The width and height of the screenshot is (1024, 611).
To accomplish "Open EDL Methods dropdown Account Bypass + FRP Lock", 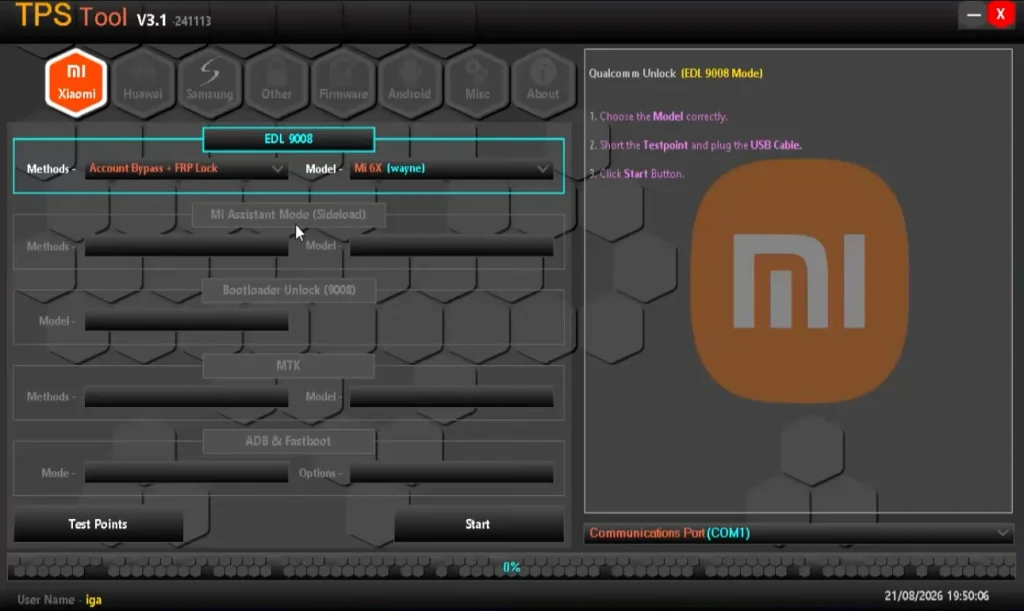I will [187, 169].
